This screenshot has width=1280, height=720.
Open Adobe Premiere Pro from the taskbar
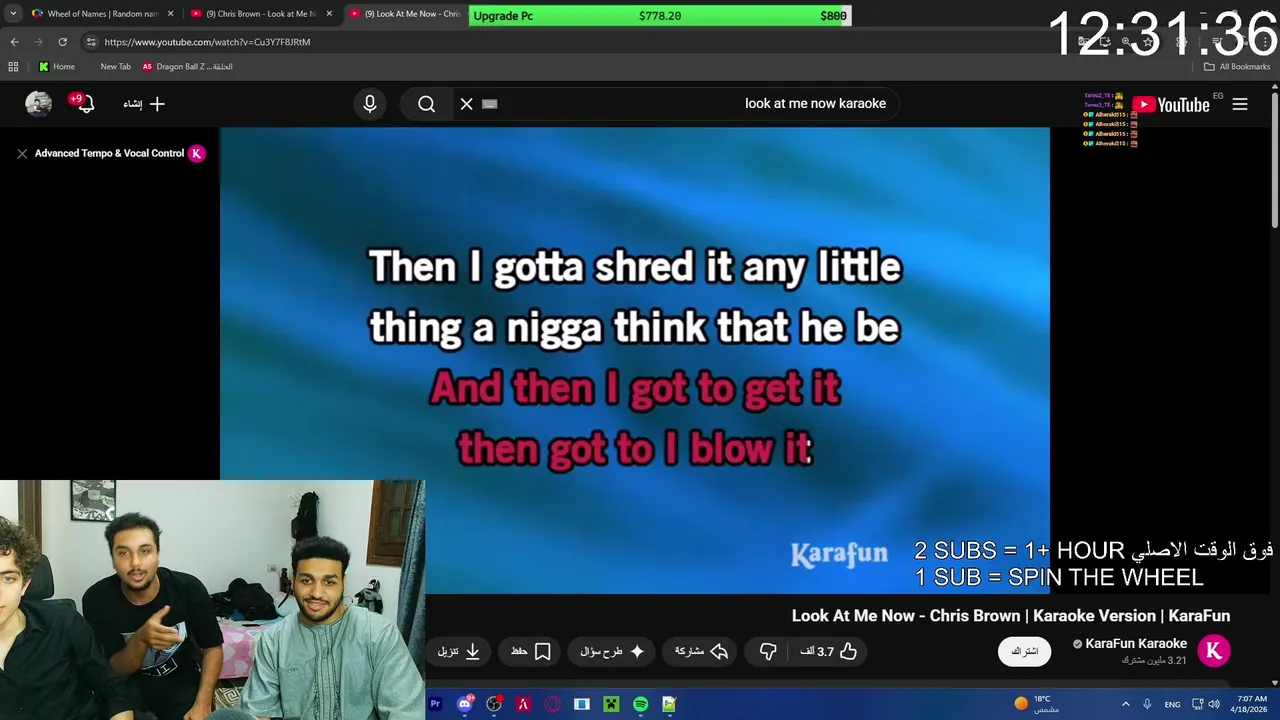(435, 704)
